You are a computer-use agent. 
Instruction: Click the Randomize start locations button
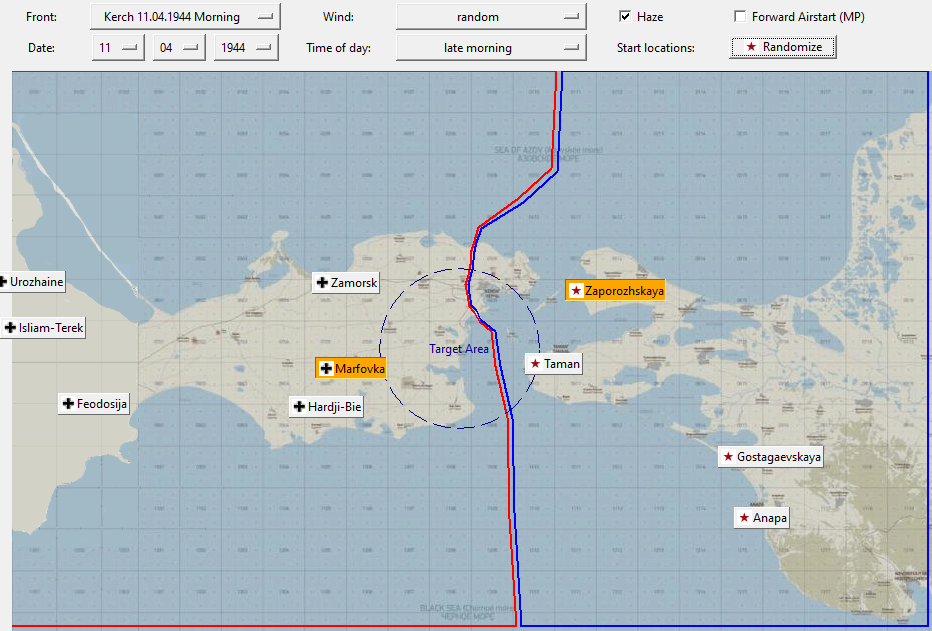pos(783,46)
